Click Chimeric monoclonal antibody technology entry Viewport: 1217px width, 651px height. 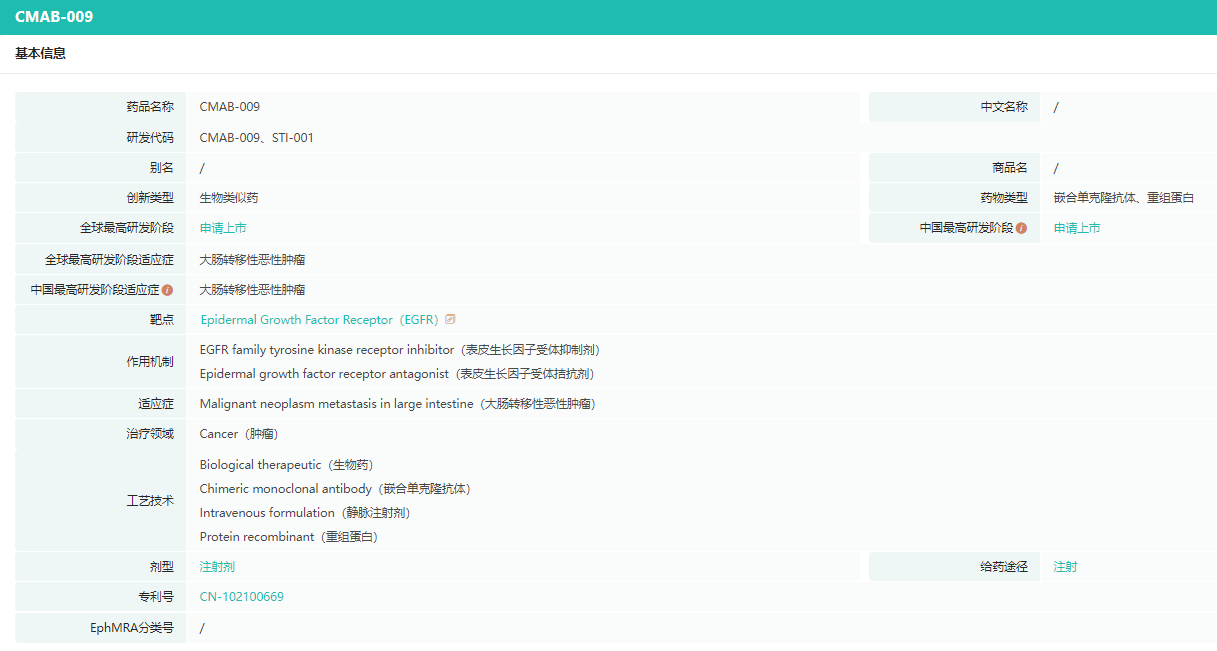point(334,489)
